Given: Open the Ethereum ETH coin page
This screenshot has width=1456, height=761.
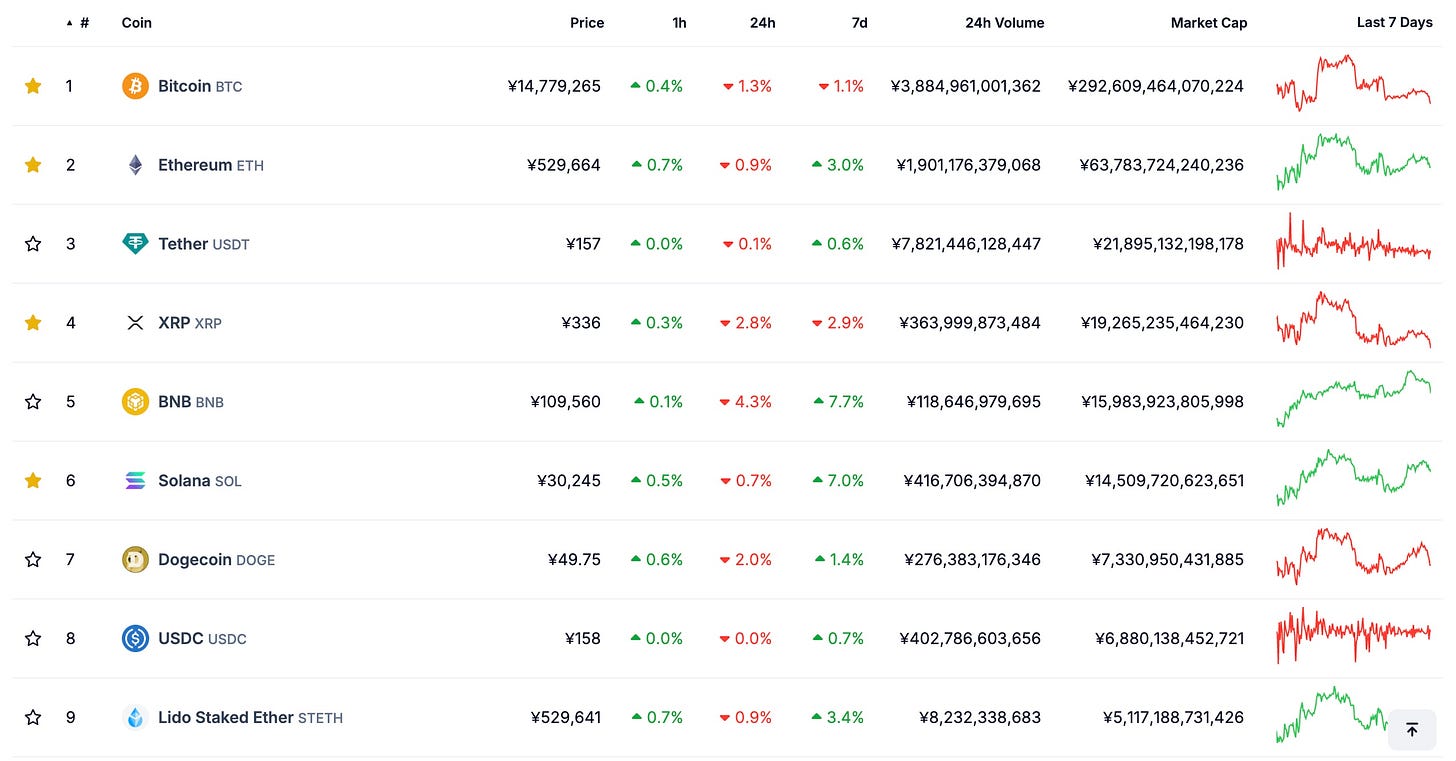Looking at the screenshot, I should (211, 165).
